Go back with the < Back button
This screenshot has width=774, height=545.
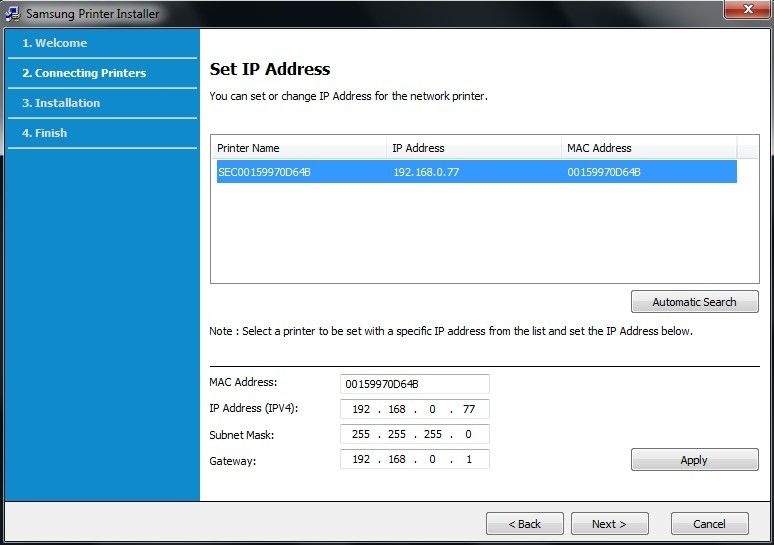(x=525, y=524)
